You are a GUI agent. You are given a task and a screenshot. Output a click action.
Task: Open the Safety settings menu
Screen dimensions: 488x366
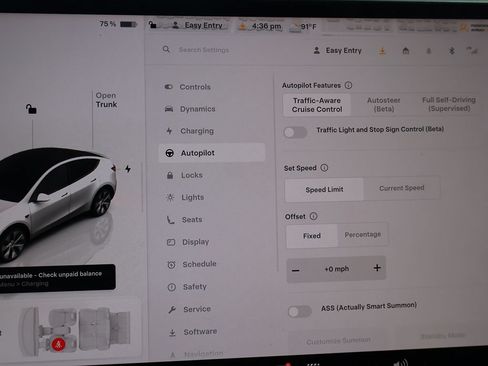pos(194,287)
